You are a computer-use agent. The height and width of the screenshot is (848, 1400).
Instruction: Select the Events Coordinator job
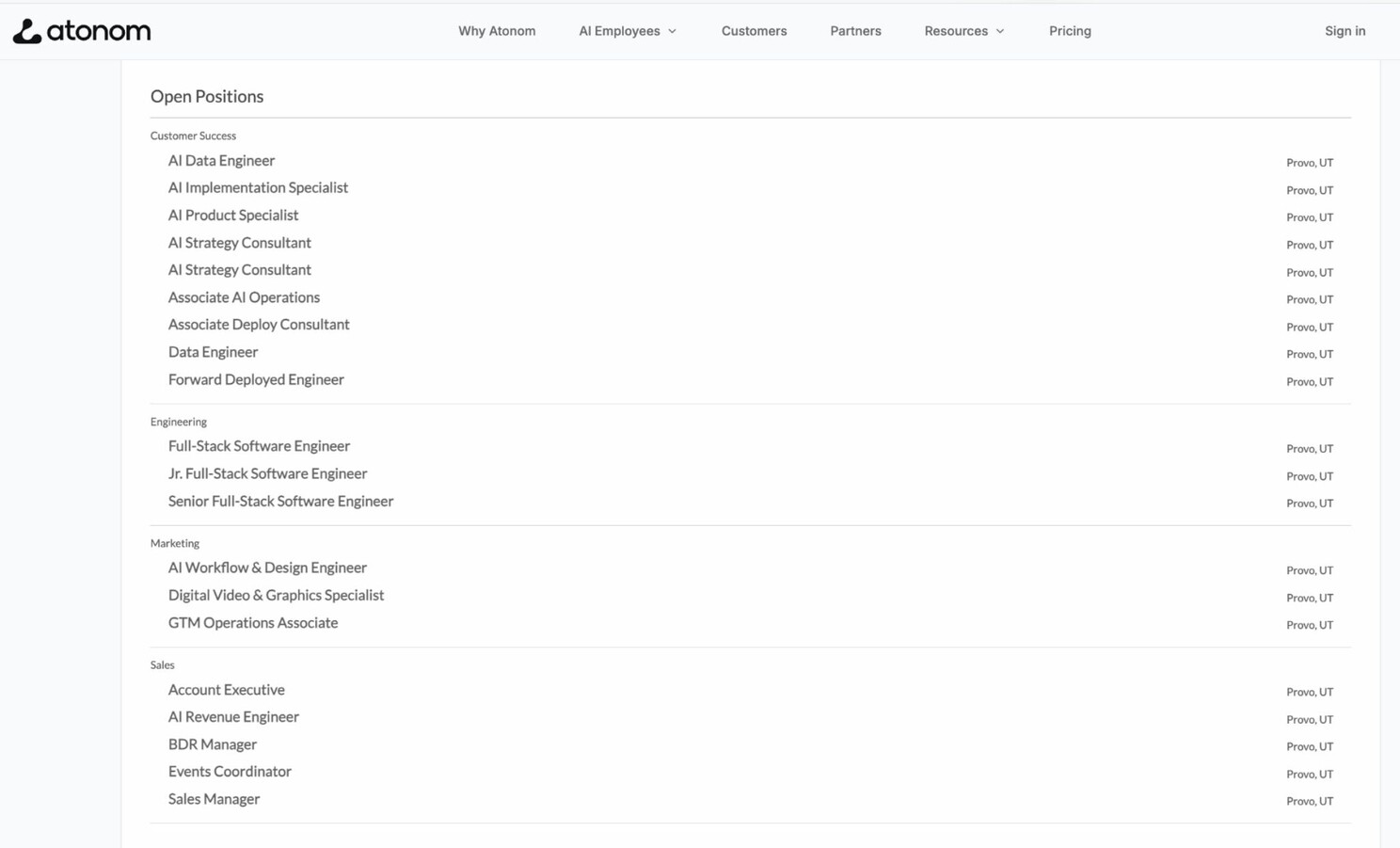point(230,772)
